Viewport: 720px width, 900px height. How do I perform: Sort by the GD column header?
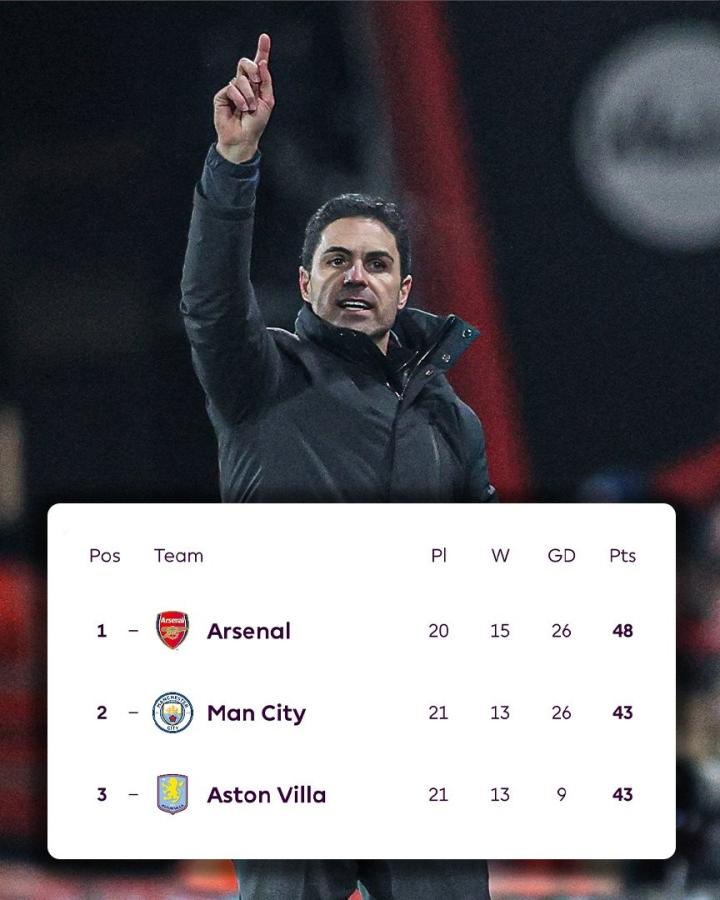(561, 556)
